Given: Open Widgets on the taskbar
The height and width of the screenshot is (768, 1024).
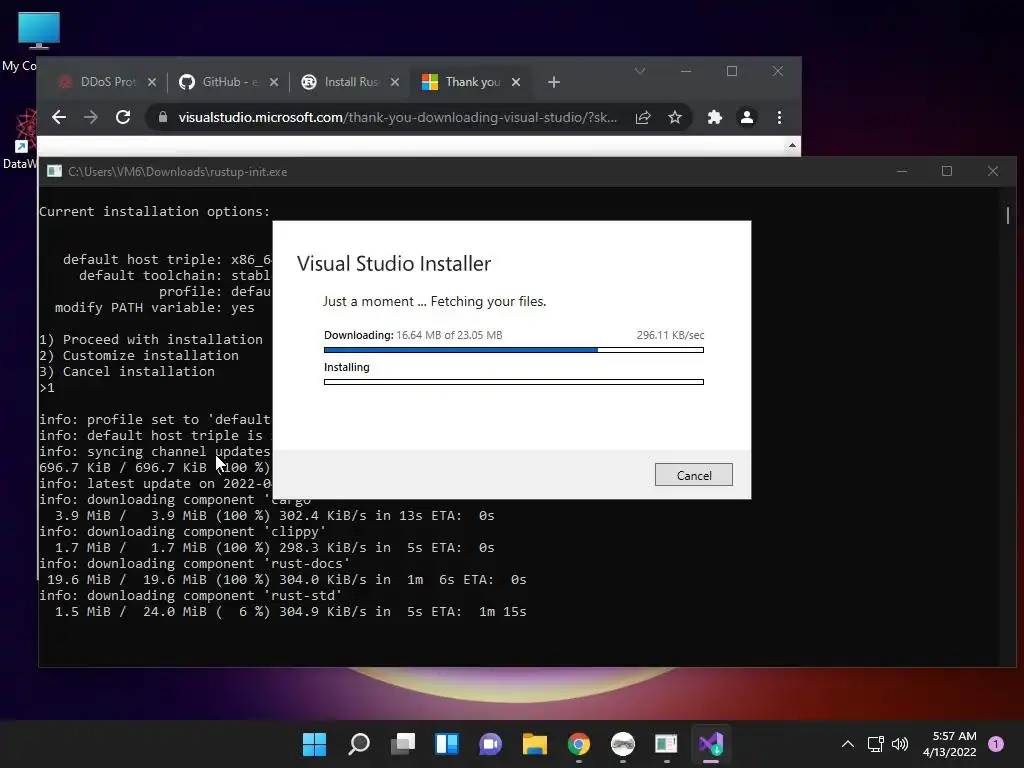Looking at the screenshot, I should click(x=447, y=743).
